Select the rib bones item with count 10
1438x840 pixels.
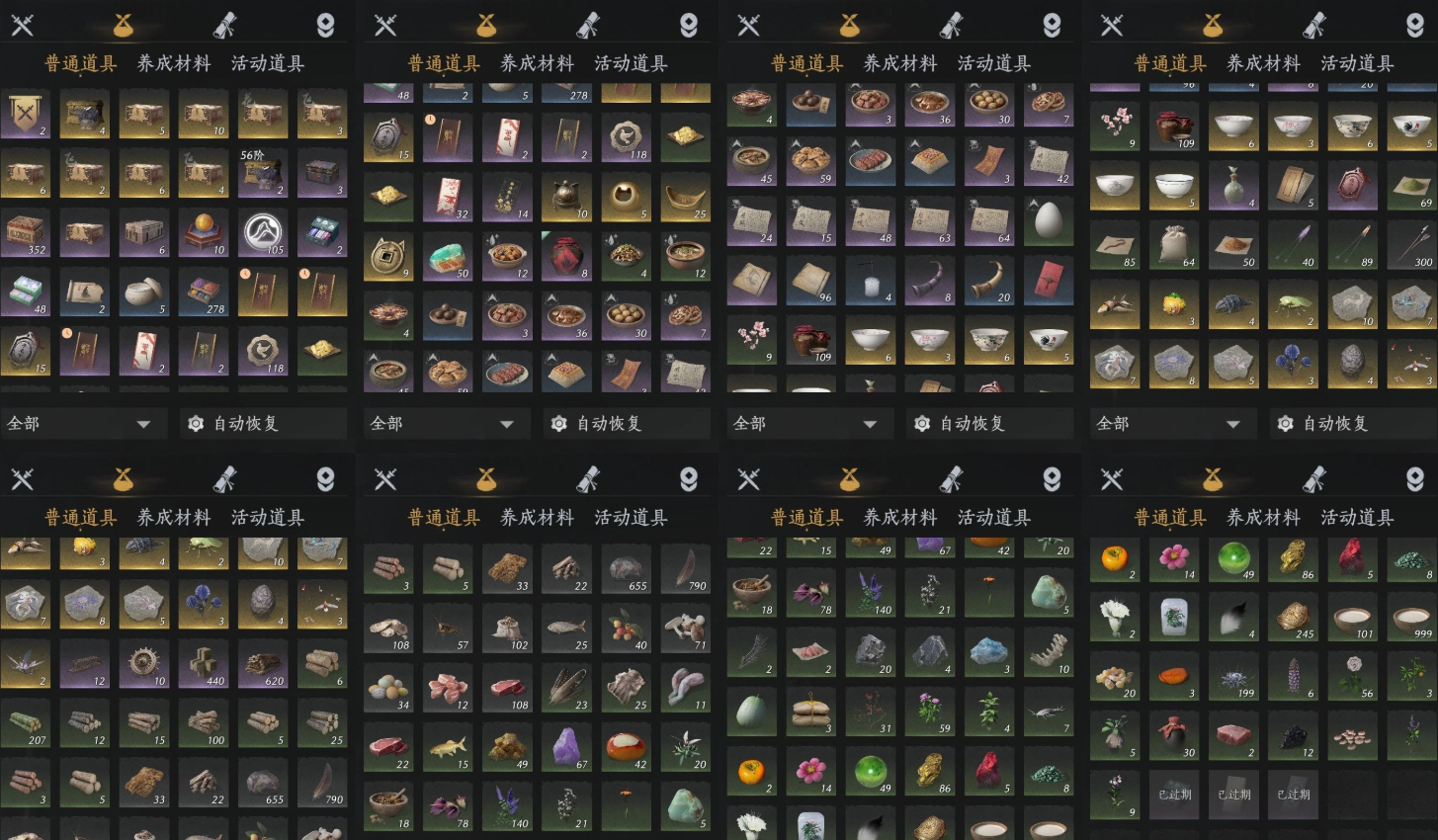1048,652
